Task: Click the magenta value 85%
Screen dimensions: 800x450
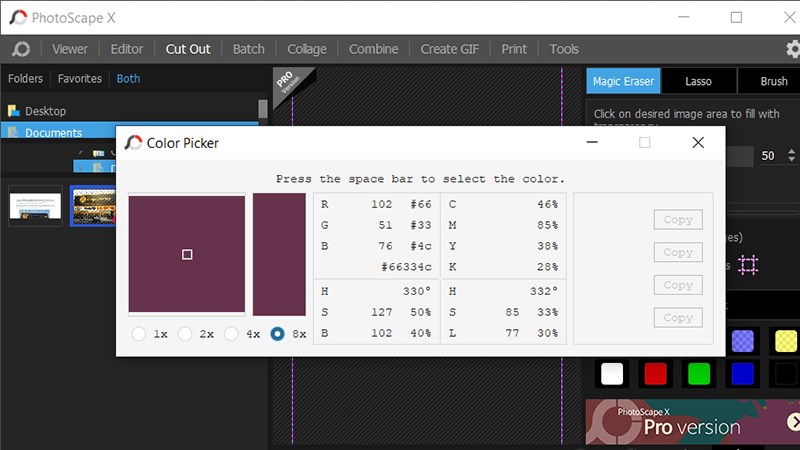Action: tap(547, 225)
